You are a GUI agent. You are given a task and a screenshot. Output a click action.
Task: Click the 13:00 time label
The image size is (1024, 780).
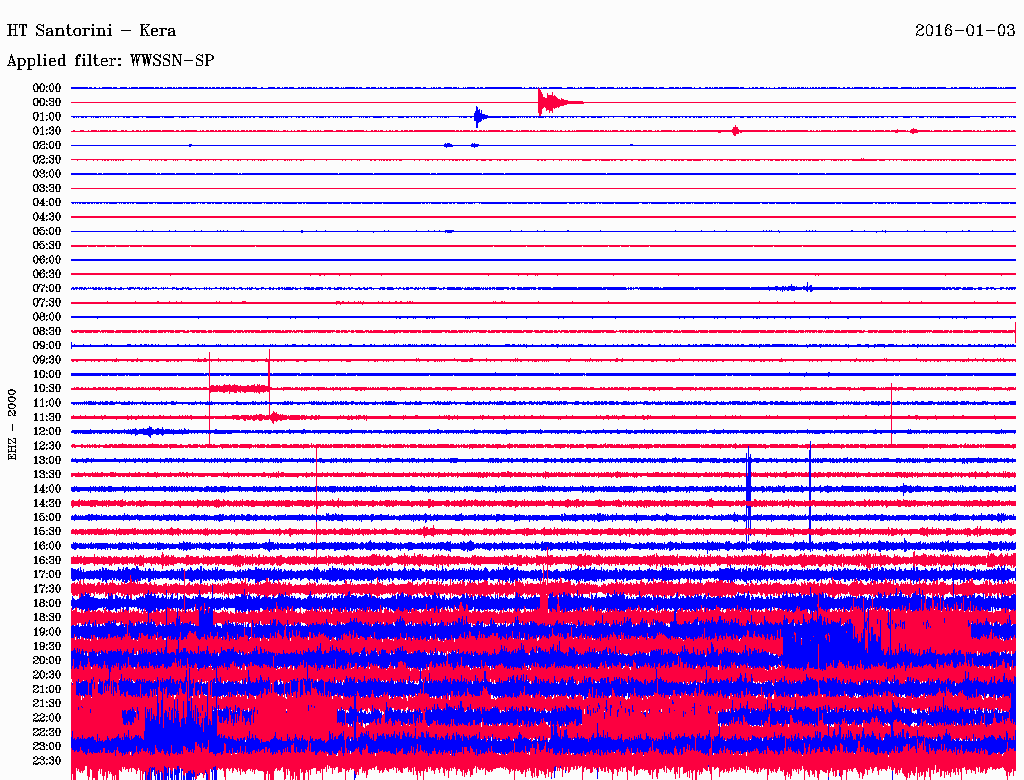point(47,460)
